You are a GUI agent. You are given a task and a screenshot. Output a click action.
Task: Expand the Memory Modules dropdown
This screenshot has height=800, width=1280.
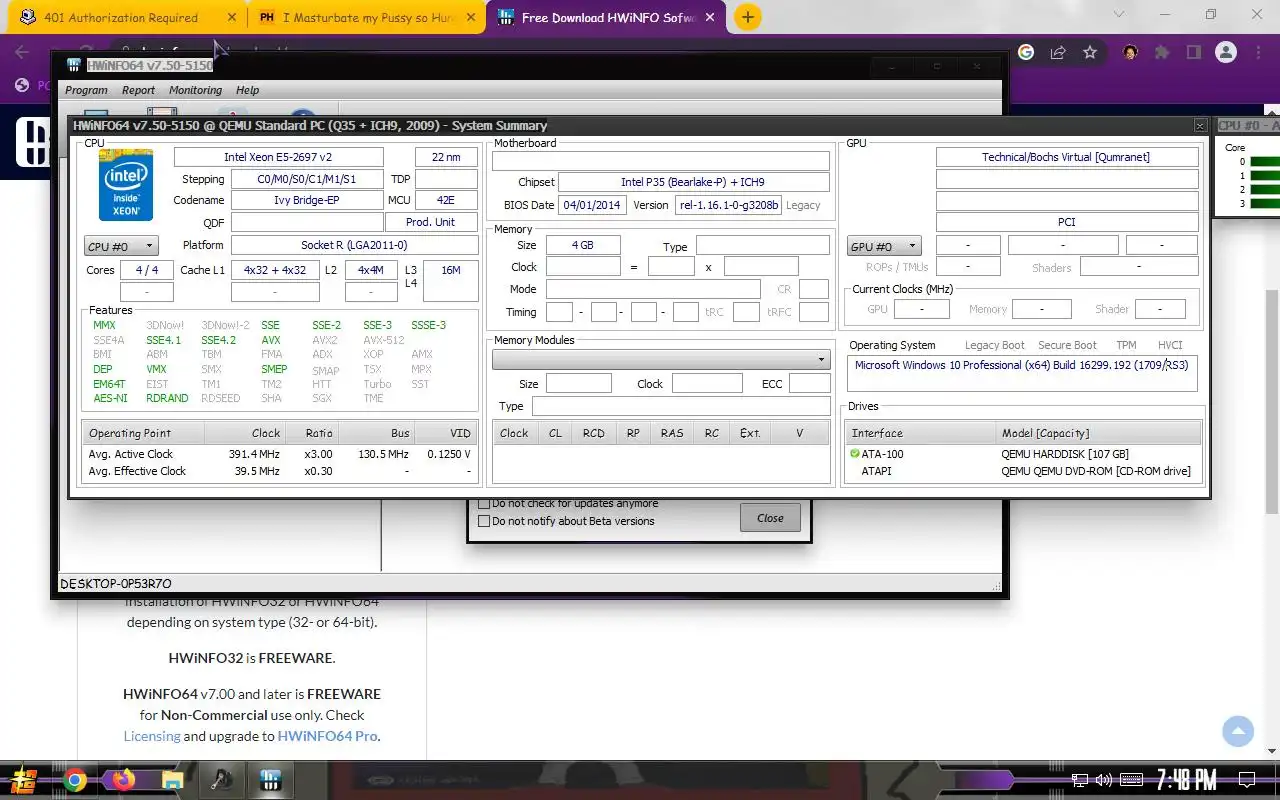(661, 359)
